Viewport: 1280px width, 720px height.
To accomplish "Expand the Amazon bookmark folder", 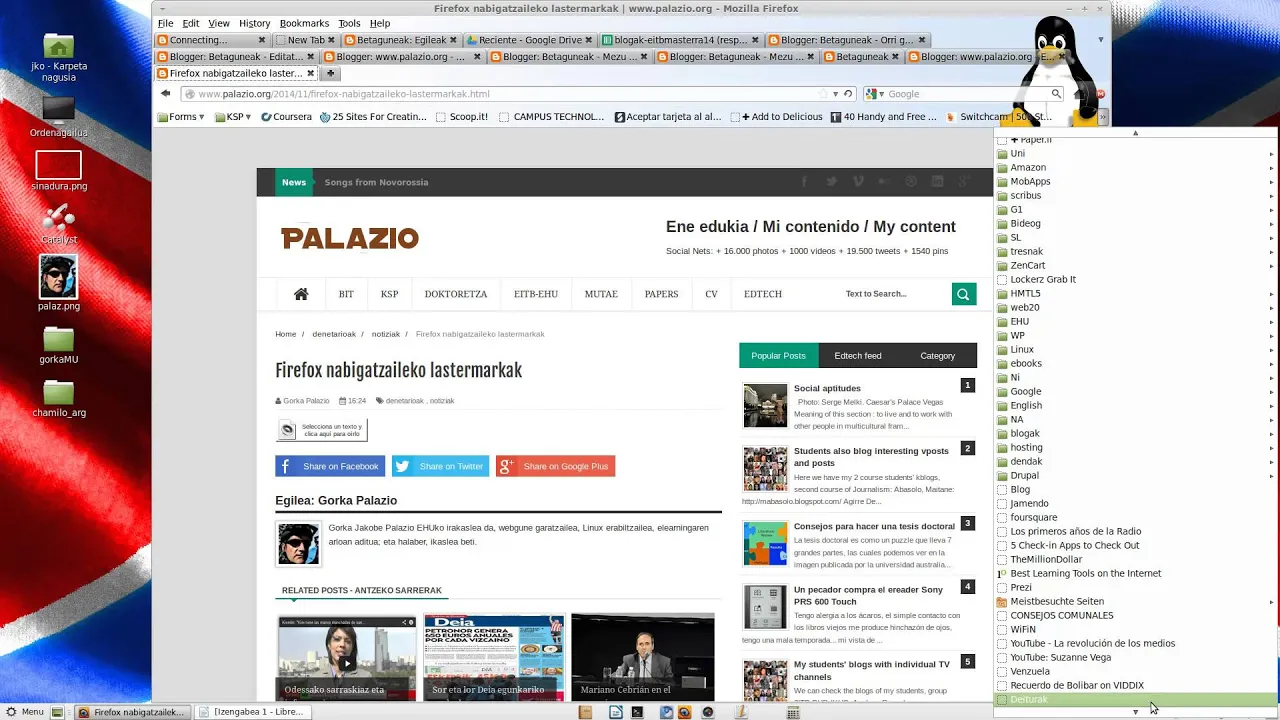I will click(x=1134, y=168).
